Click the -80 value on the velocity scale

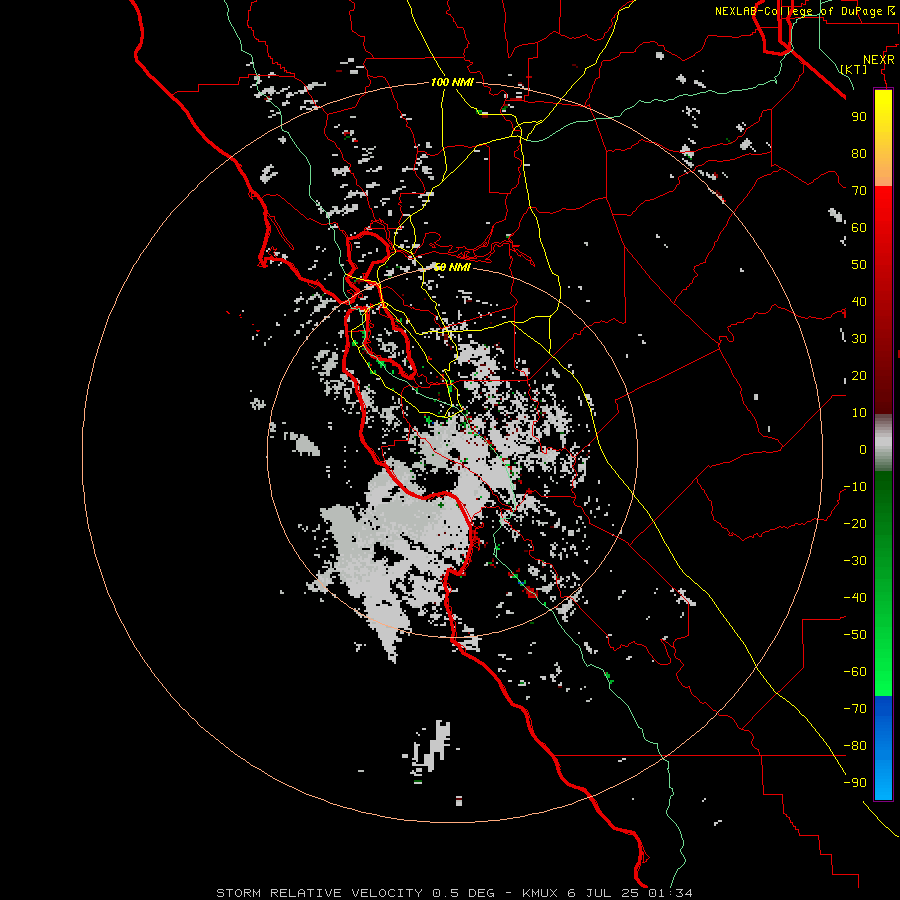855,746
